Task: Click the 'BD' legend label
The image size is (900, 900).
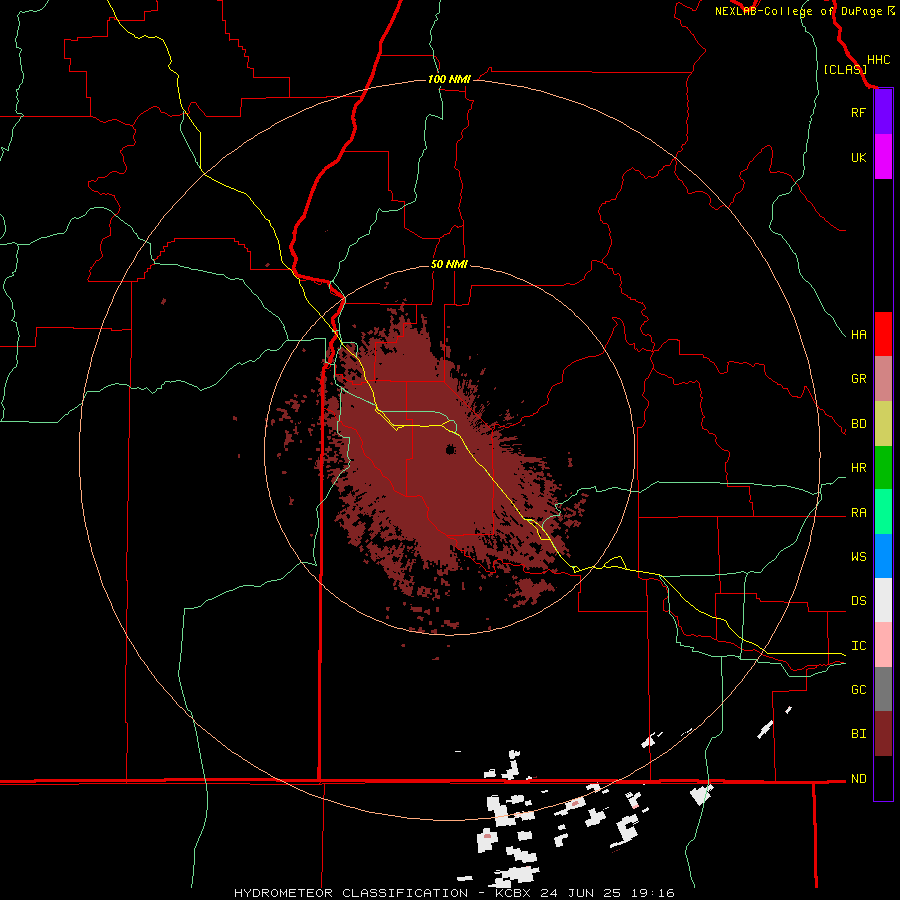Action: click(858, 424)
